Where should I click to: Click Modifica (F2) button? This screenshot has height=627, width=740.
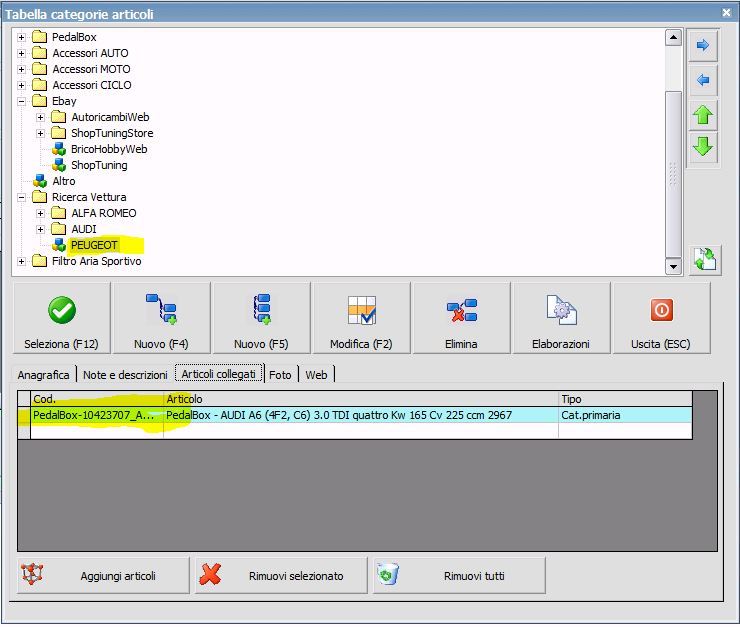coord(362,318)
